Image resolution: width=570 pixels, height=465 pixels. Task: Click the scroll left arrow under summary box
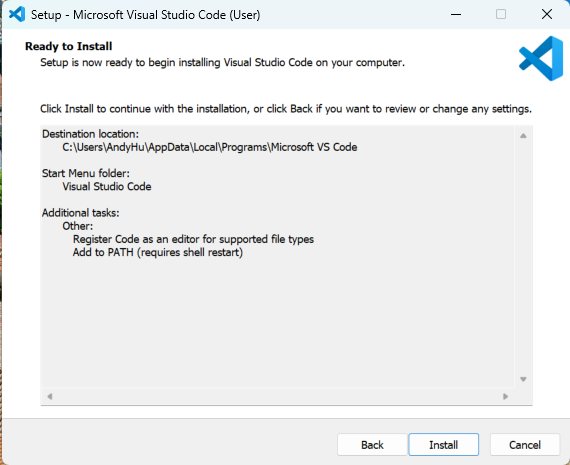50,396
